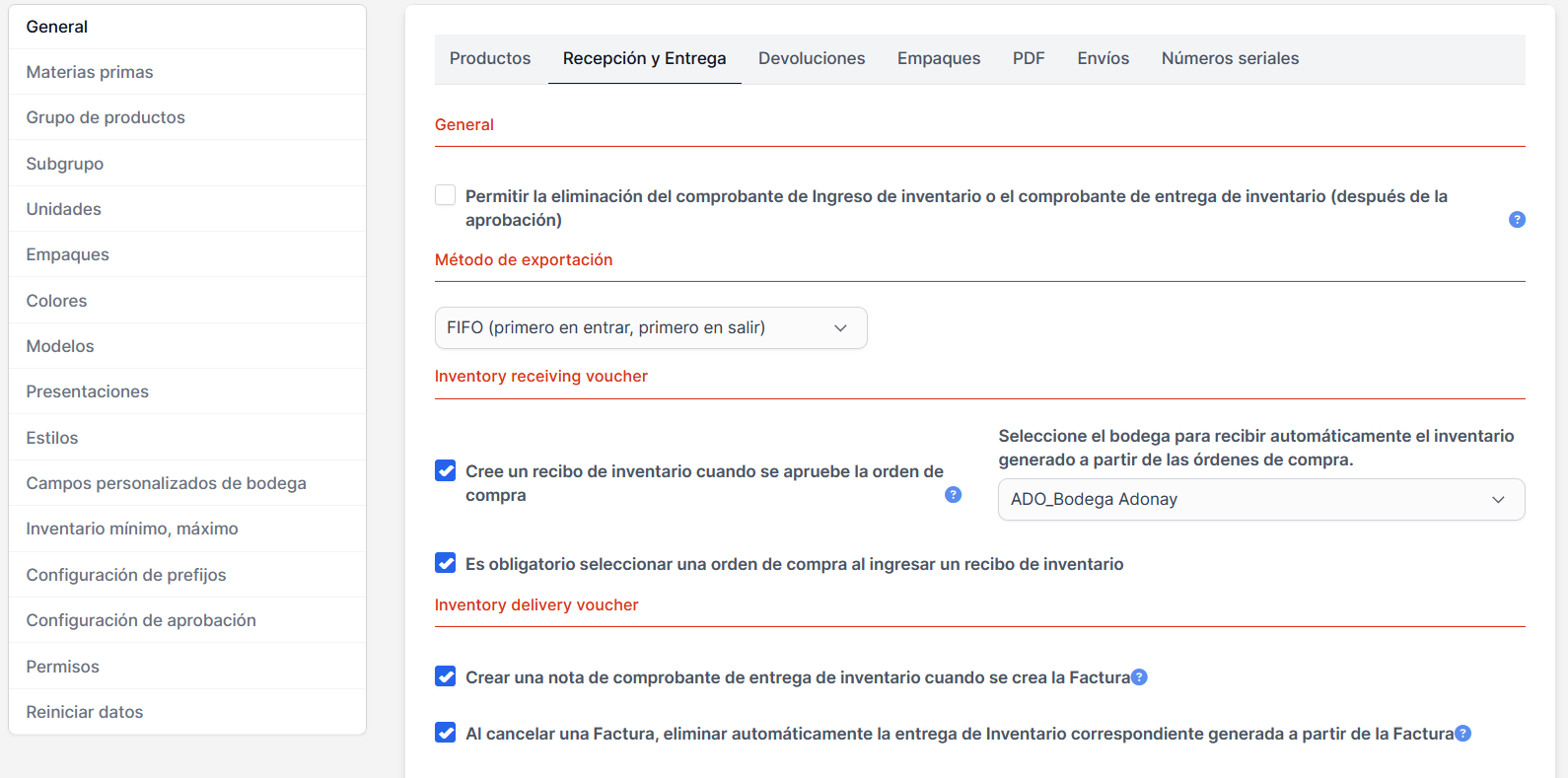
Task: Go to Configuración de prefijos settings
Action: (x=126, y=575)
